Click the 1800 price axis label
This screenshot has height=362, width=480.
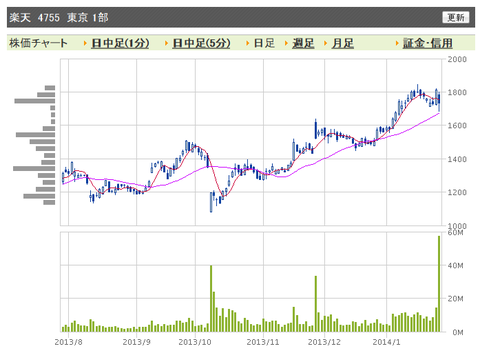[457, 92]
